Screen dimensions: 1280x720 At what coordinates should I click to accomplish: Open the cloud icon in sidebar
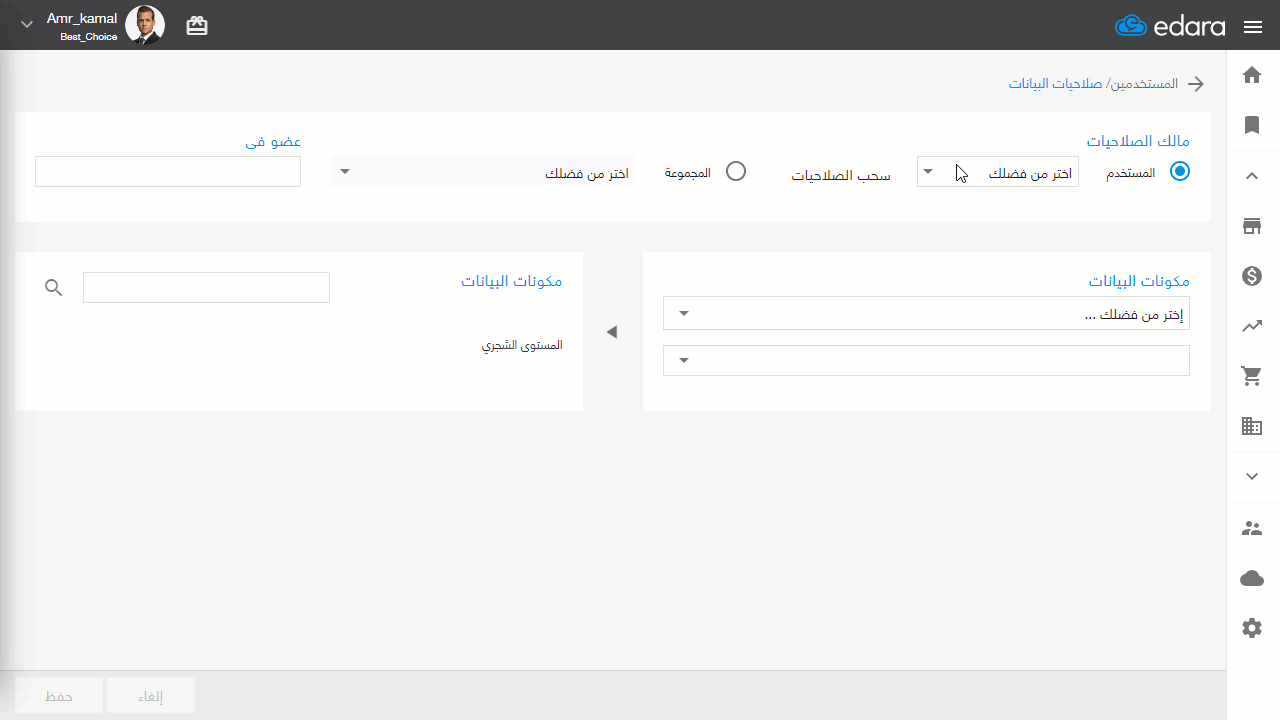click(x=1252, y=578)
